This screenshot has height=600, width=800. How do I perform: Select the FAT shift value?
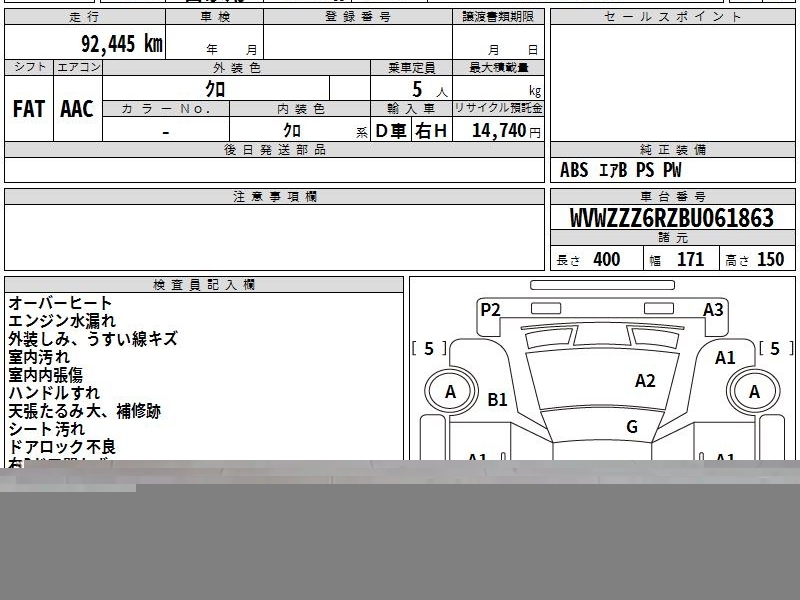click(29, 109)
